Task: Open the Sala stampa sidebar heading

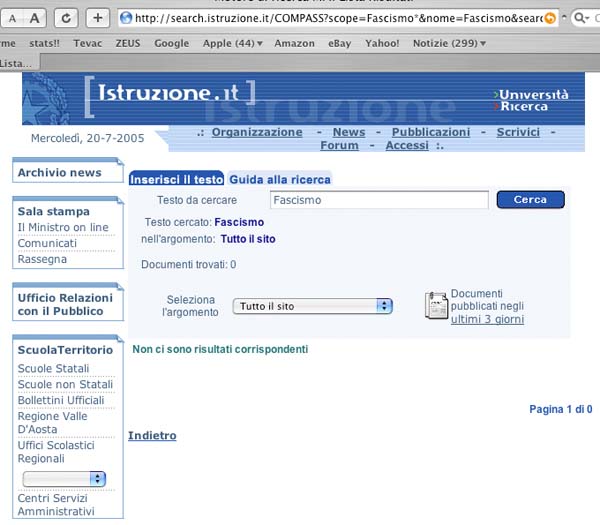Action: [54, 211]
